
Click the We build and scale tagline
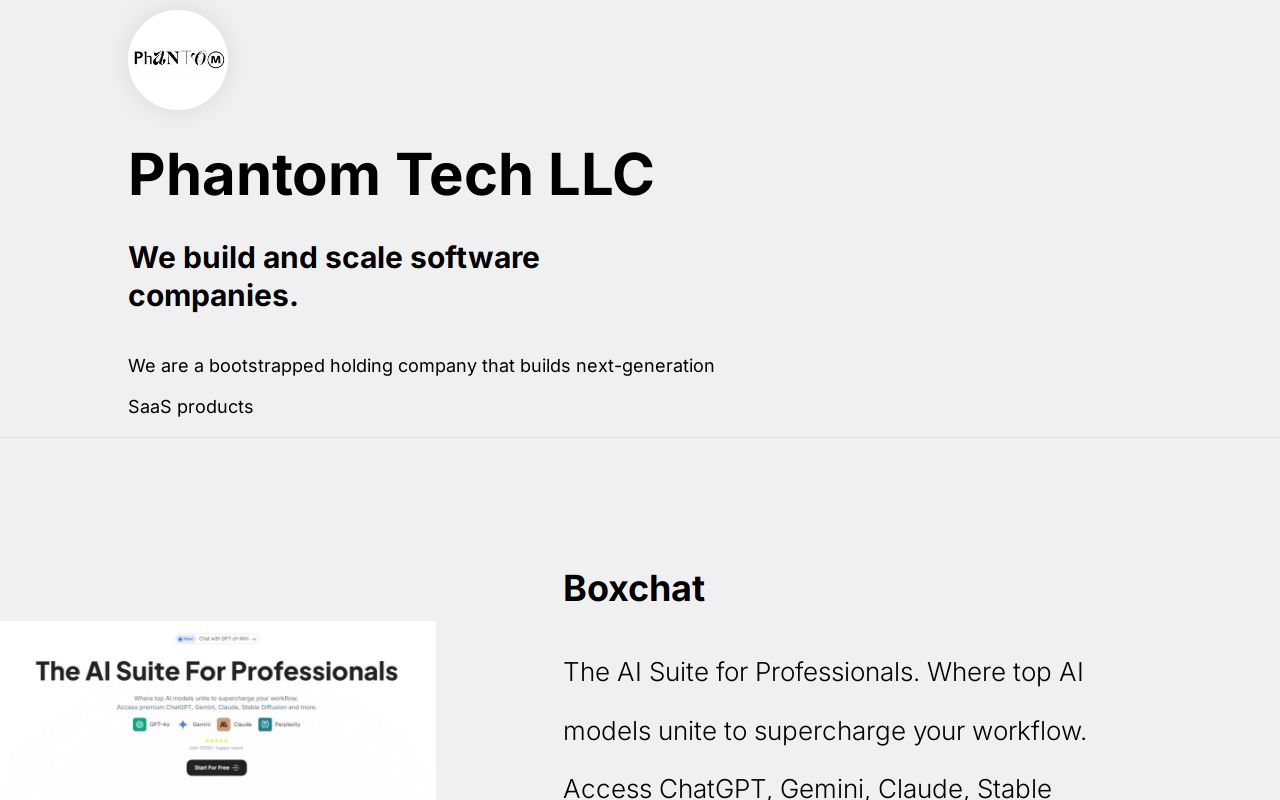click(334, 276)
